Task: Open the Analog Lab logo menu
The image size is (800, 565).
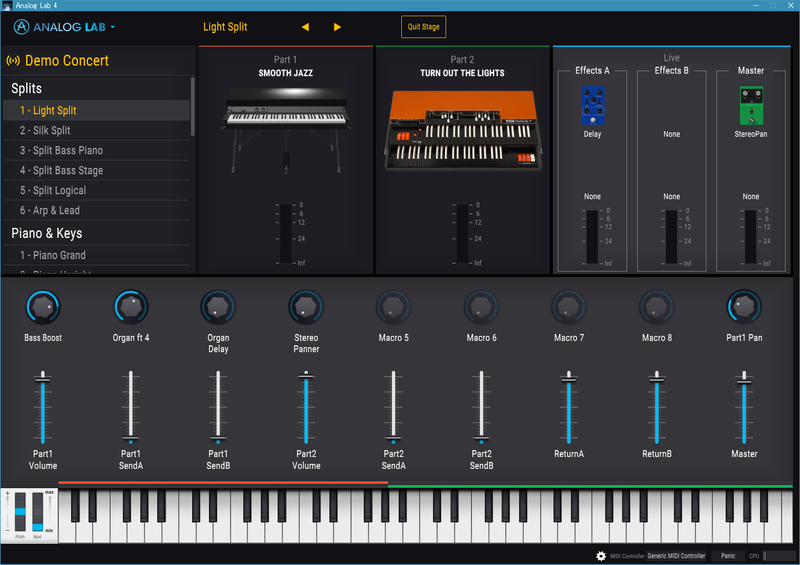Action: (x=64, y=27)
